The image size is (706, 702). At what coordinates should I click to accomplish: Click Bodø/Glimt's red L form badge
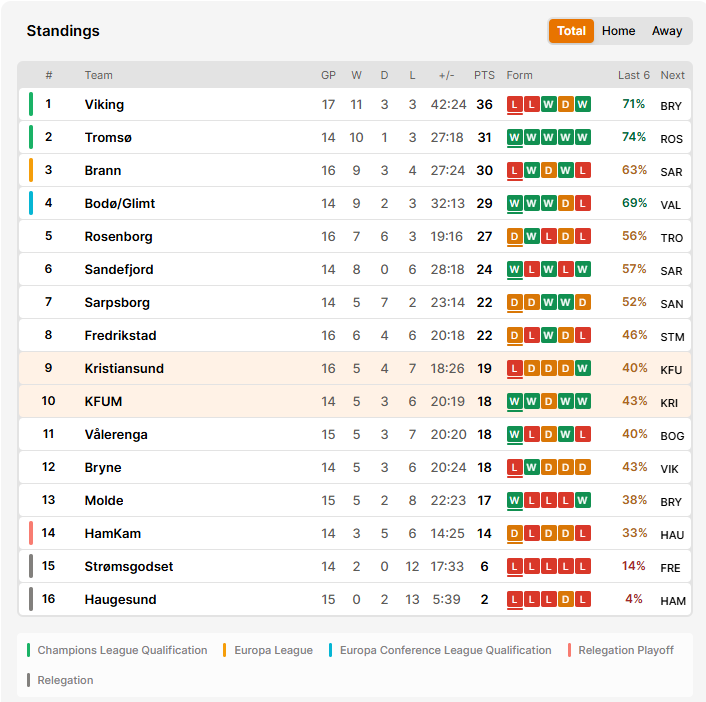click(582, 204)
